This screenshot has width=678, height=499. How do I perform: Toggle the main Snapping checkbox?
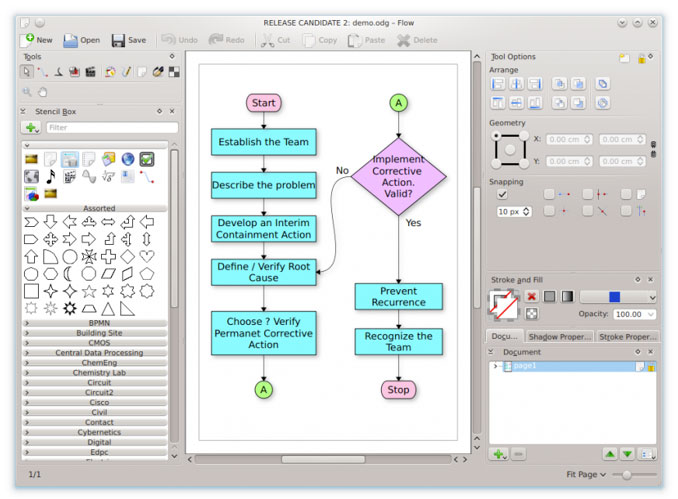point(503,195)
